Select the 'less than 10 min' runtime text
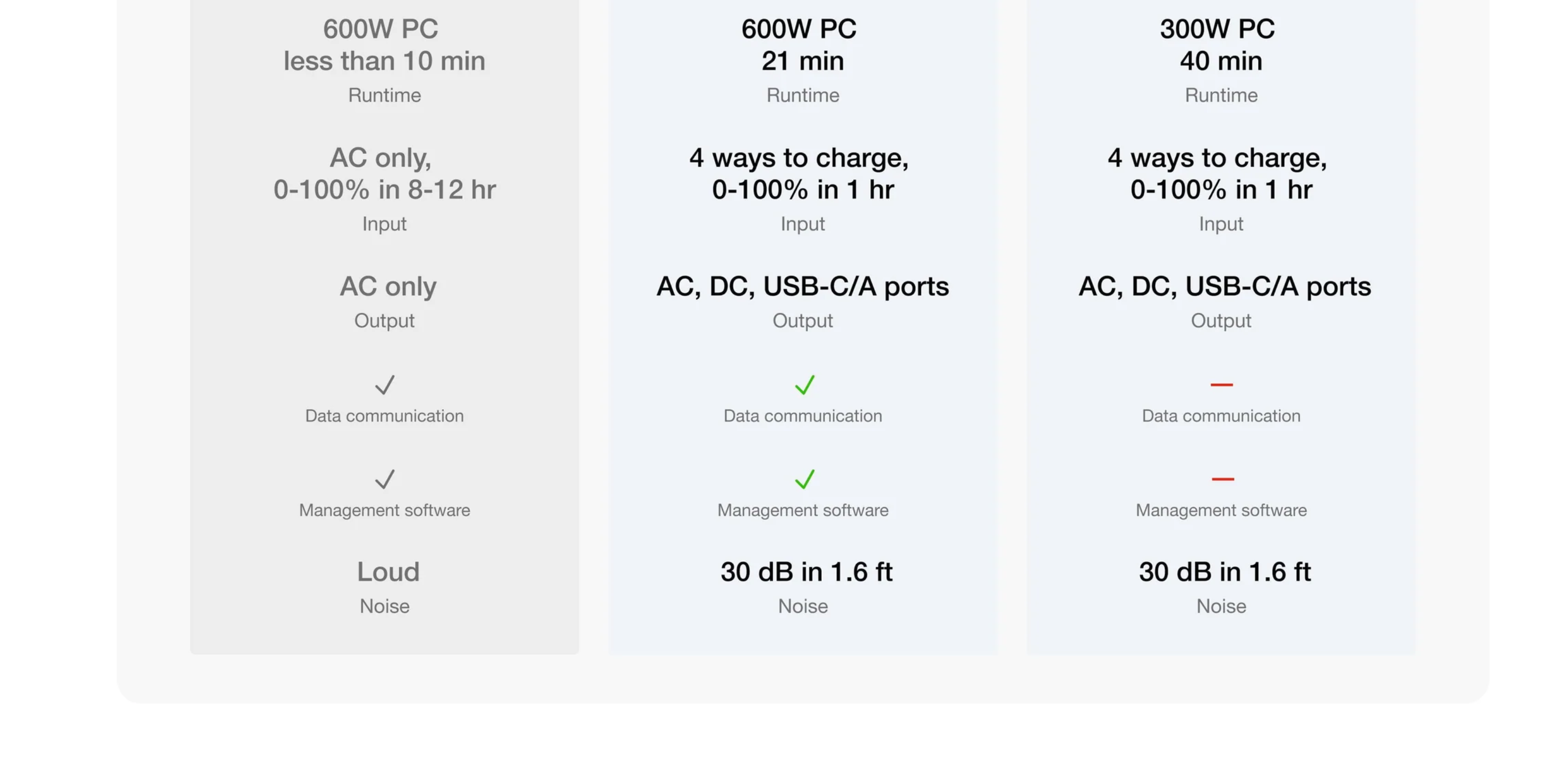The image size is (1568, 779). click(x=384, y=61)
